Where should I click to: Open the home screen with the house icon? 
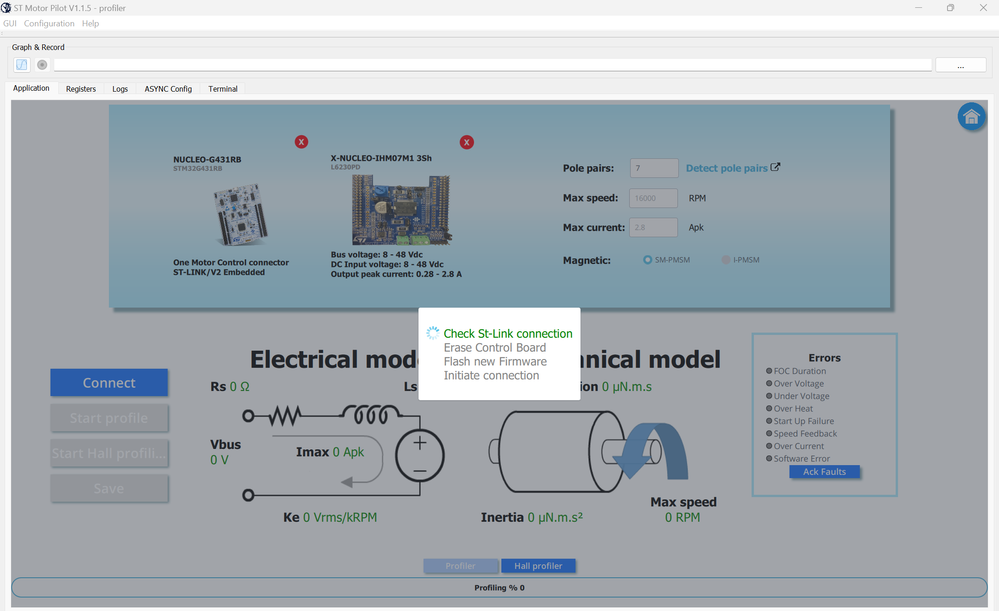(971, 117)
